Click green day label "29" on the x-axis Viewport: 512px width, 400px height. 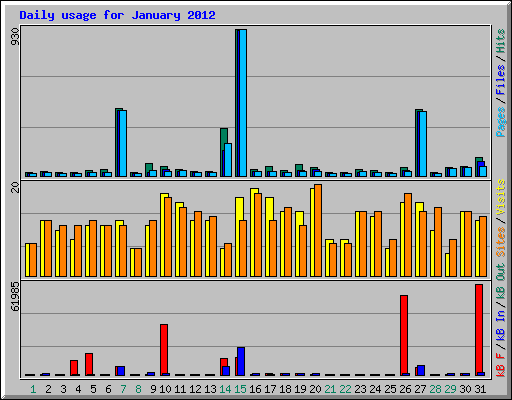[x=450, y=389]
